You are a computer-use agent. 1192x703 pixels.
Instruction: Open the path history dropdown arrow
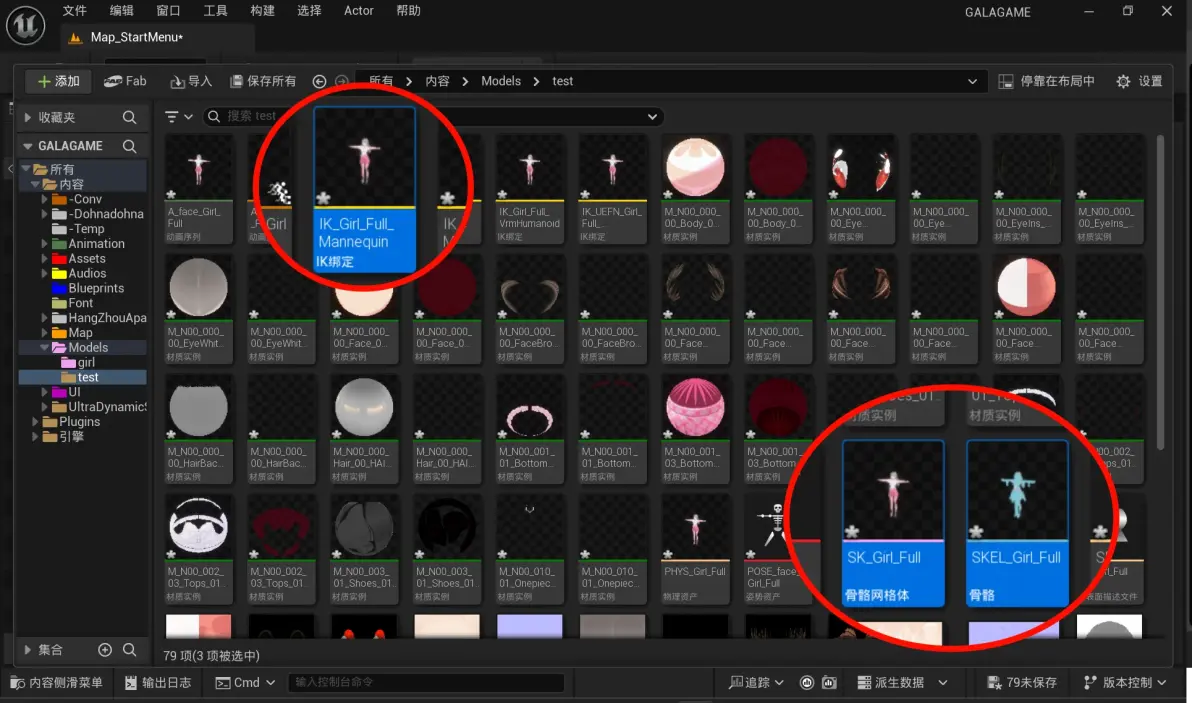tap(972, 81)
